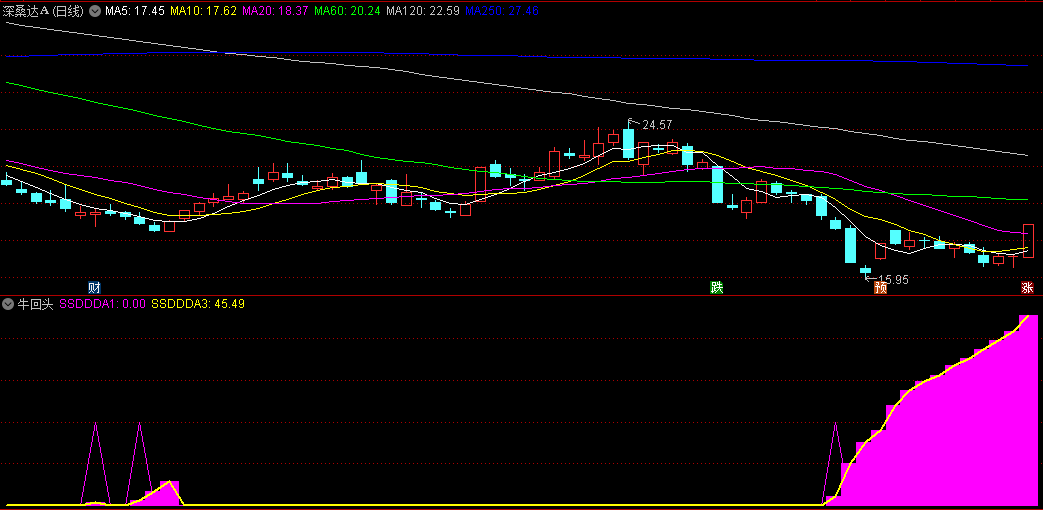Expand the dropdown next to 深桑达A (日线)
The height and width of the screenshot is (510, 1043).
click(94, 11)
